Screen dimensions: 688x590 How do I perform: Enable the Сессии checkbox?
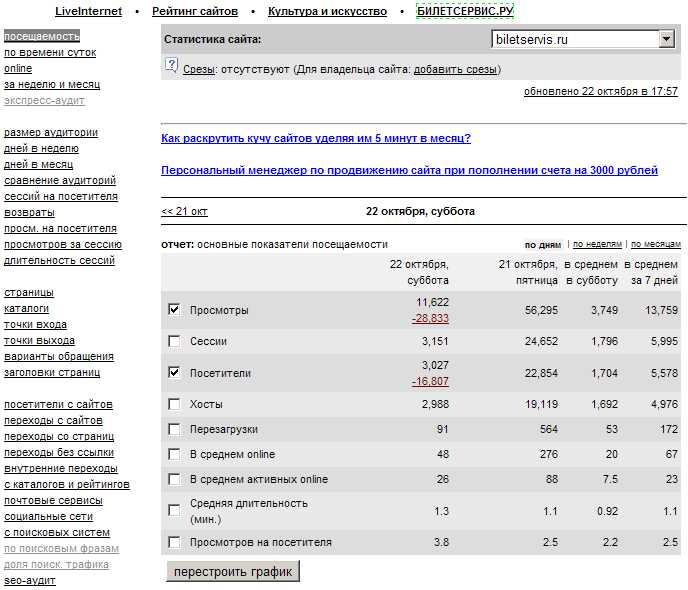[175, 342]
